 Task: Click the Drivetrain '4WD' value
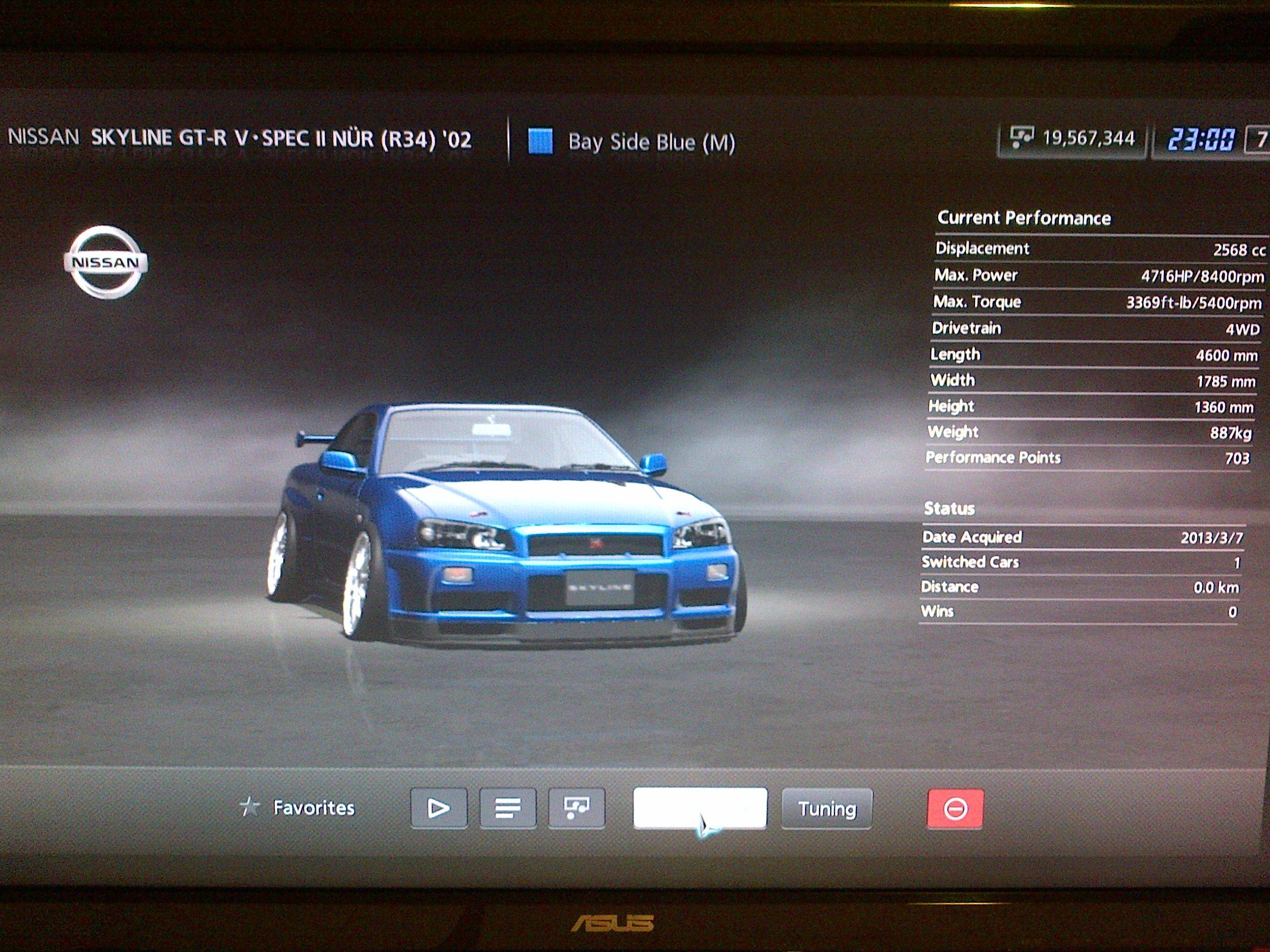point(1242,329)
